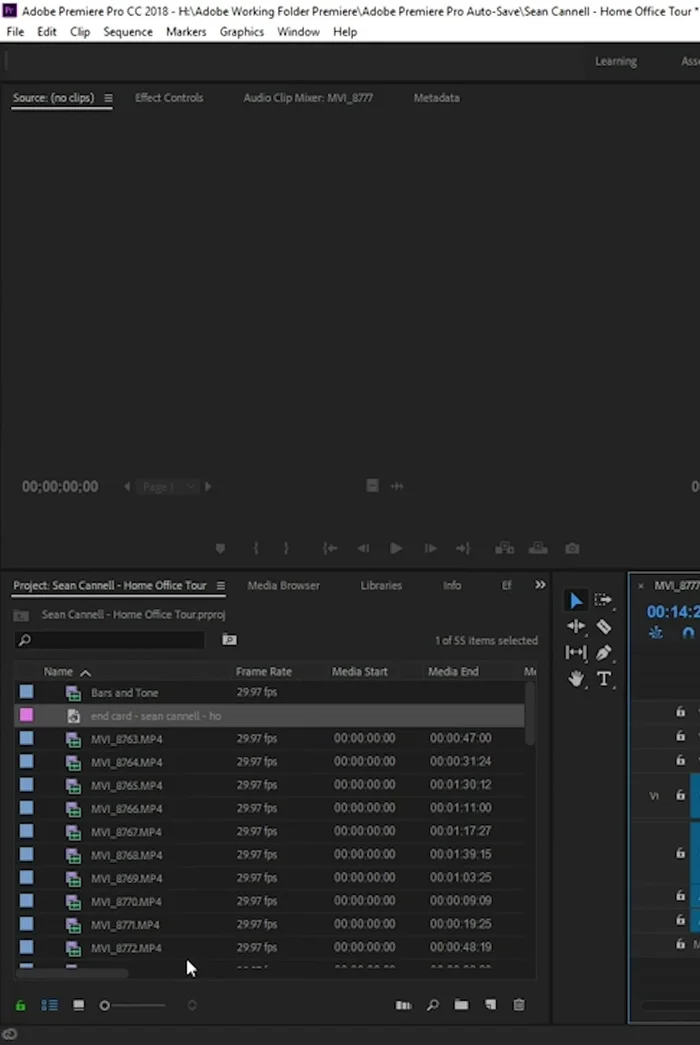Select the Pen tool
This screenshot has height=1045, width=700.
tap(604, 653)
